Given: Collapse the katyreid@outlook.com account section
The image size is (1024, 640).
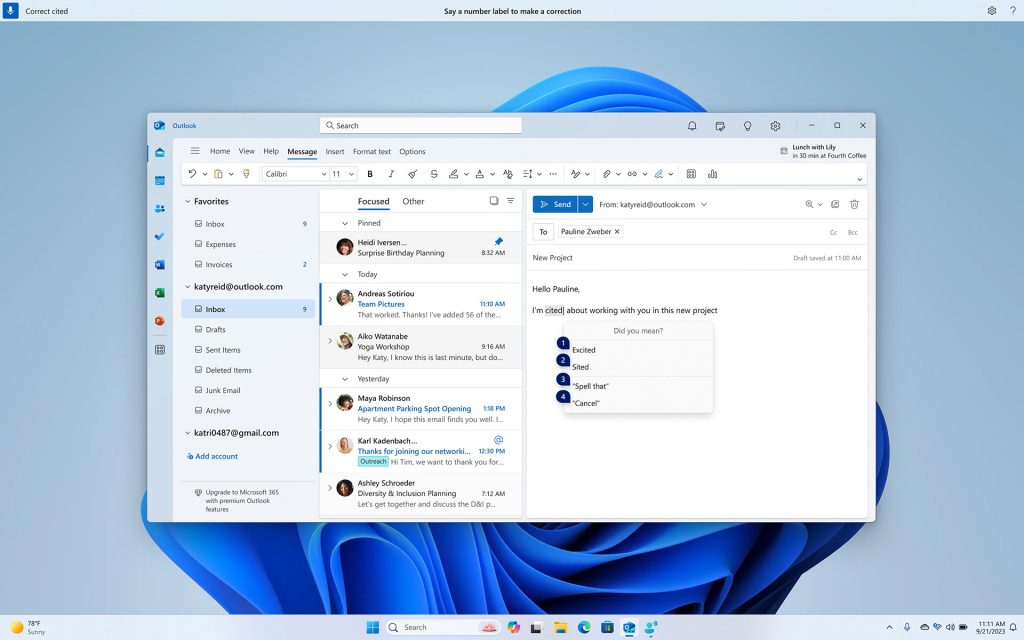Looking at the screenshot, I should point(186,287).
